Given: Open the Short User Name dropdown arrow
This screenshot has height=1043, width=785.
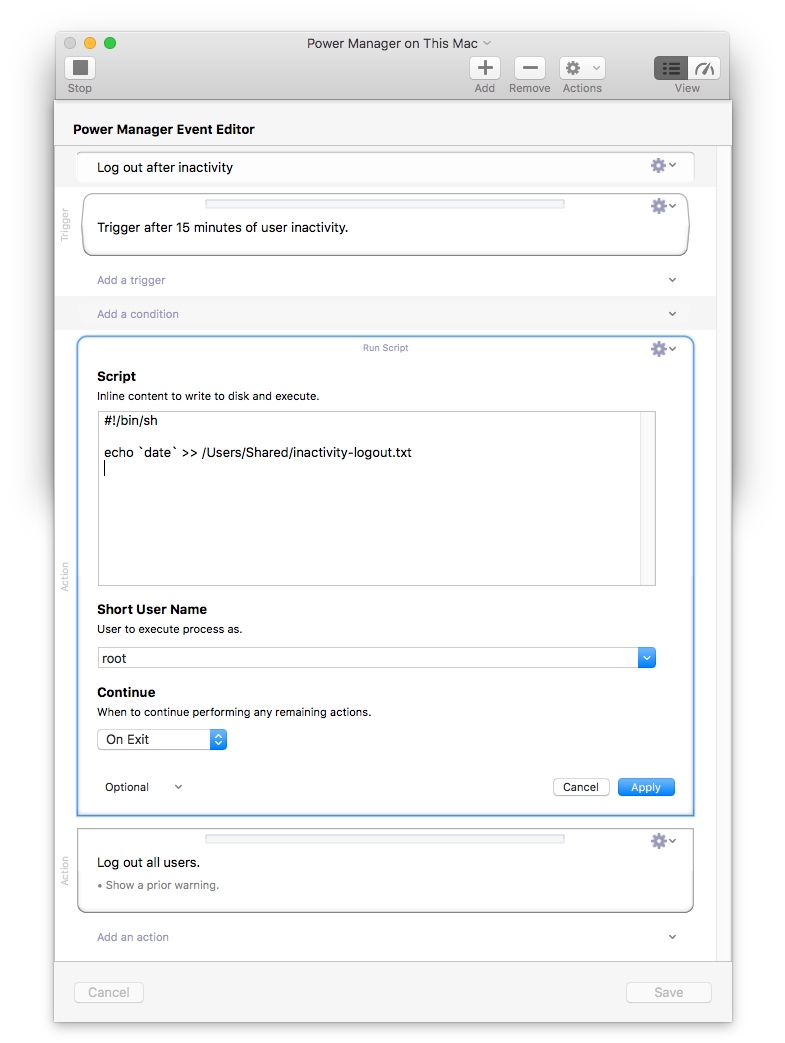Looking at the screenshot, I should (647, 658).
